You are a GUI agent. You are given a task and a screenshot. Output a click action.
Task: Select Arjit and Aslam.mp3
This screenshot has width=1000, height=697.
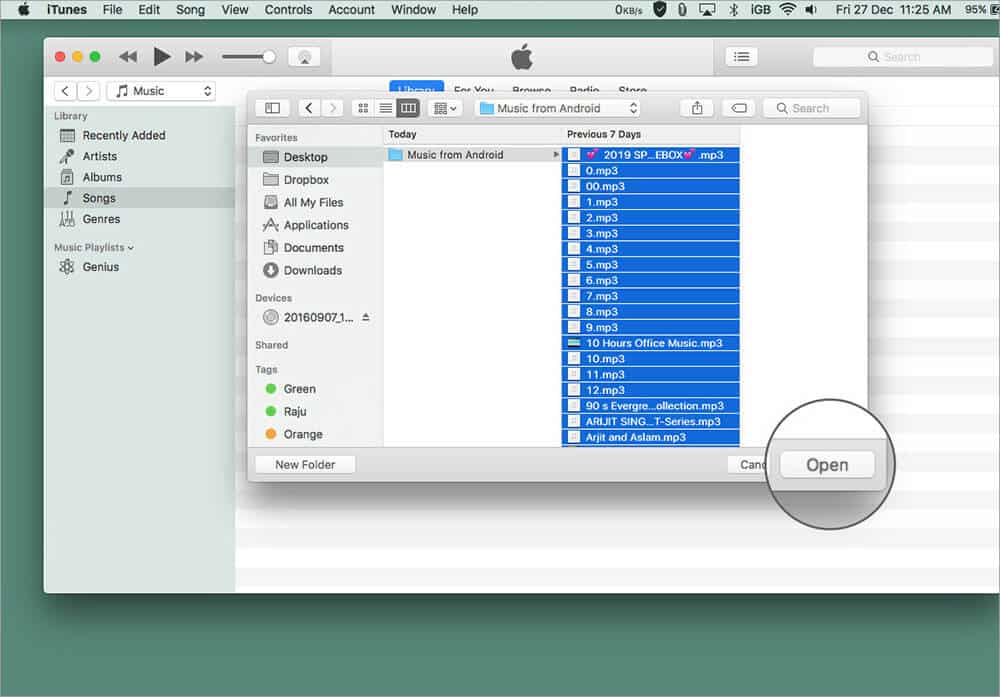651,437
